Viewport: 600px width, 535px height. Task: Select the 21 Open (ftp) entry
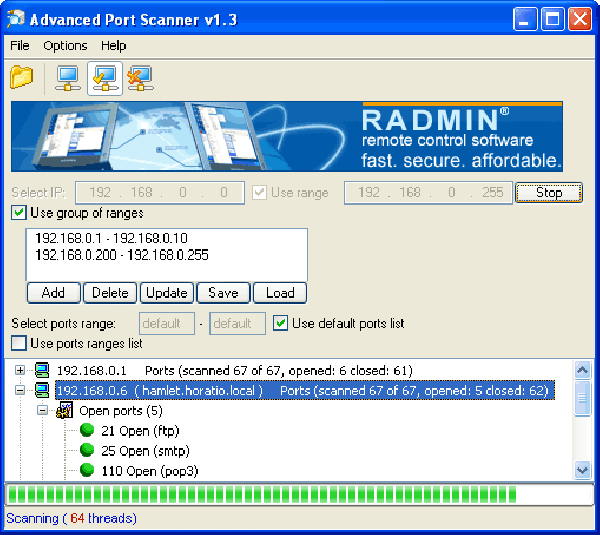(140, 431)
